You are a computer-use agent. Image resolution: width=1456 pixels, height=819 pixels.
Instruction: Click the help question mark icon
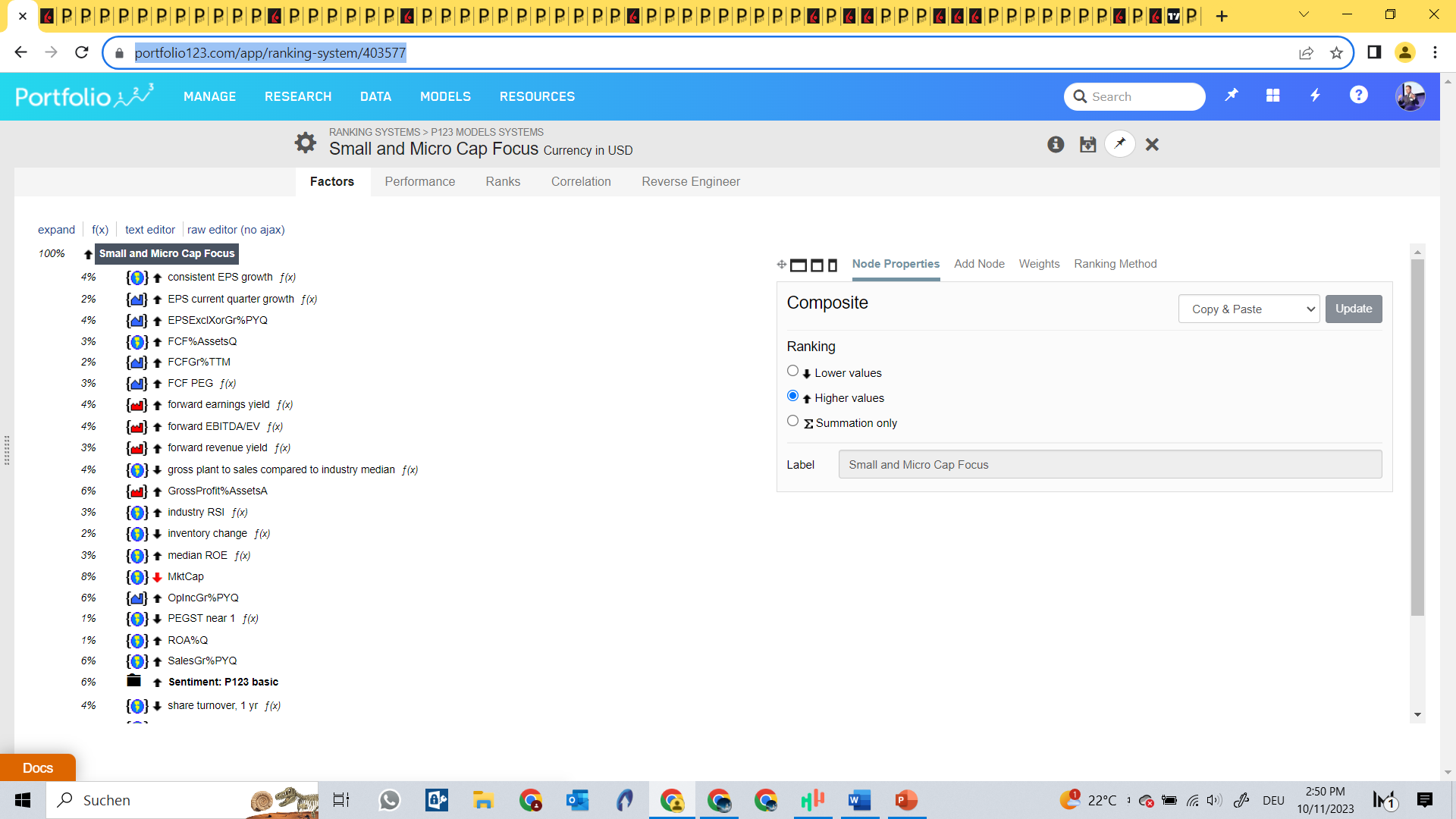point(1358,96)
